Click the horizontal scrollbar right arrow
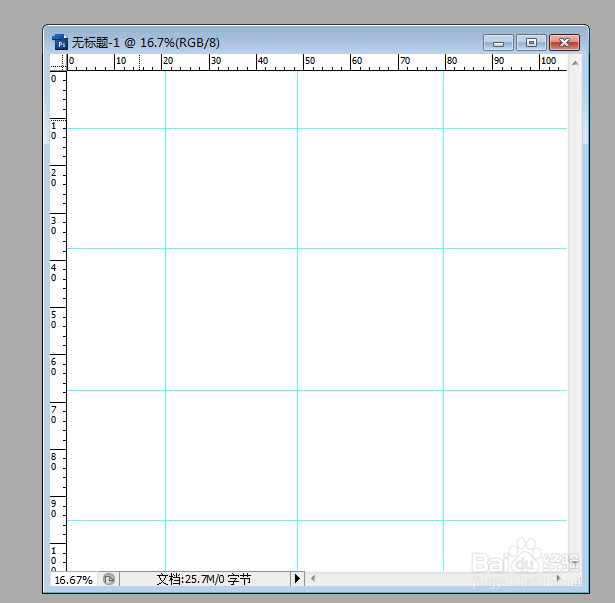Viewport: 615px width, 603px height. (559, 578)
